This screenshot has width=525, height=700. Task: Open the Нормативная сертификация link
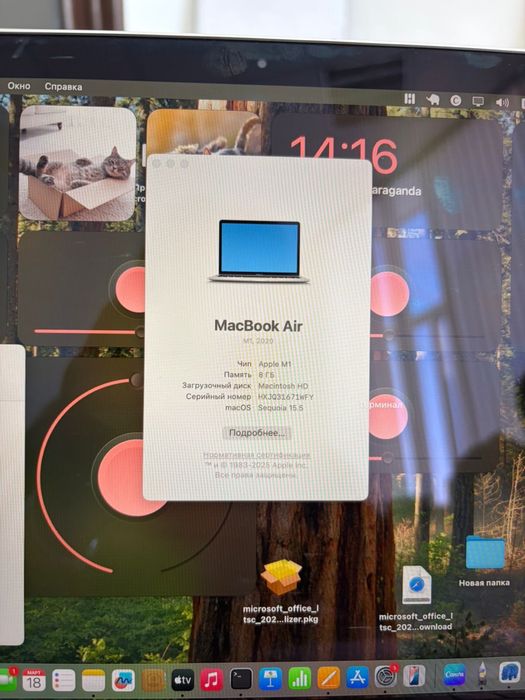pyautogui.click(x=256, y=455)
